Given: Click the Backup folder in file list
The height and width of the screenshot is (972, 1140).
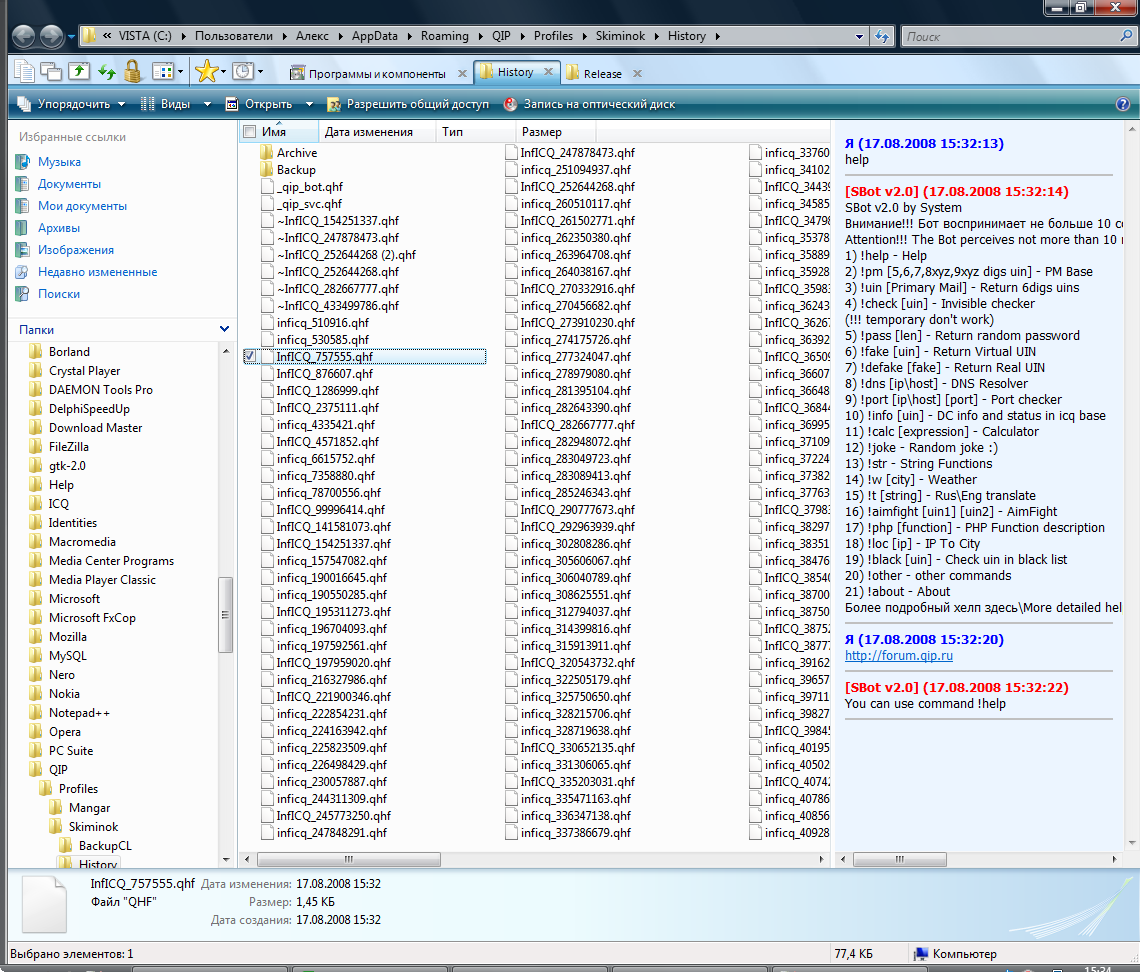Looking at the screenshot, I should click(288, 169).
